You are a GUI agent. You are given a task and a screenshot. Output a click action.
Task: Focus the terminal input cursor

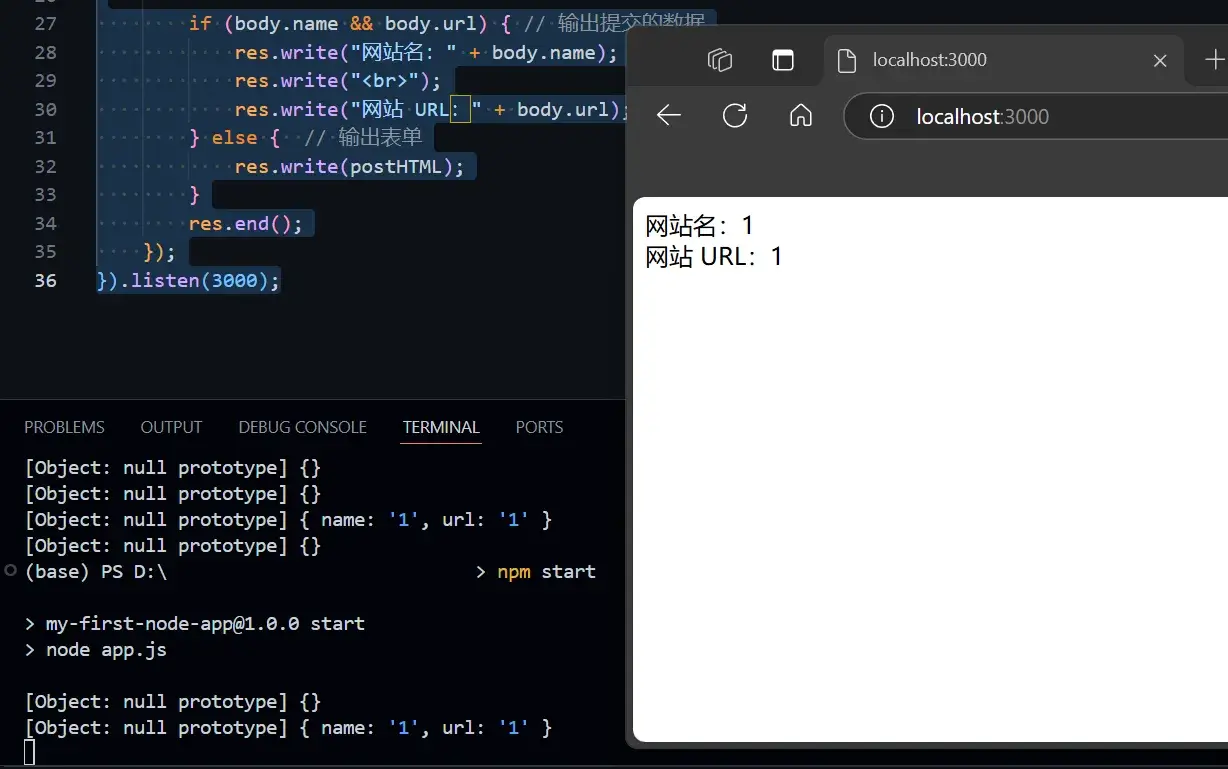click(x=30, y=753)
